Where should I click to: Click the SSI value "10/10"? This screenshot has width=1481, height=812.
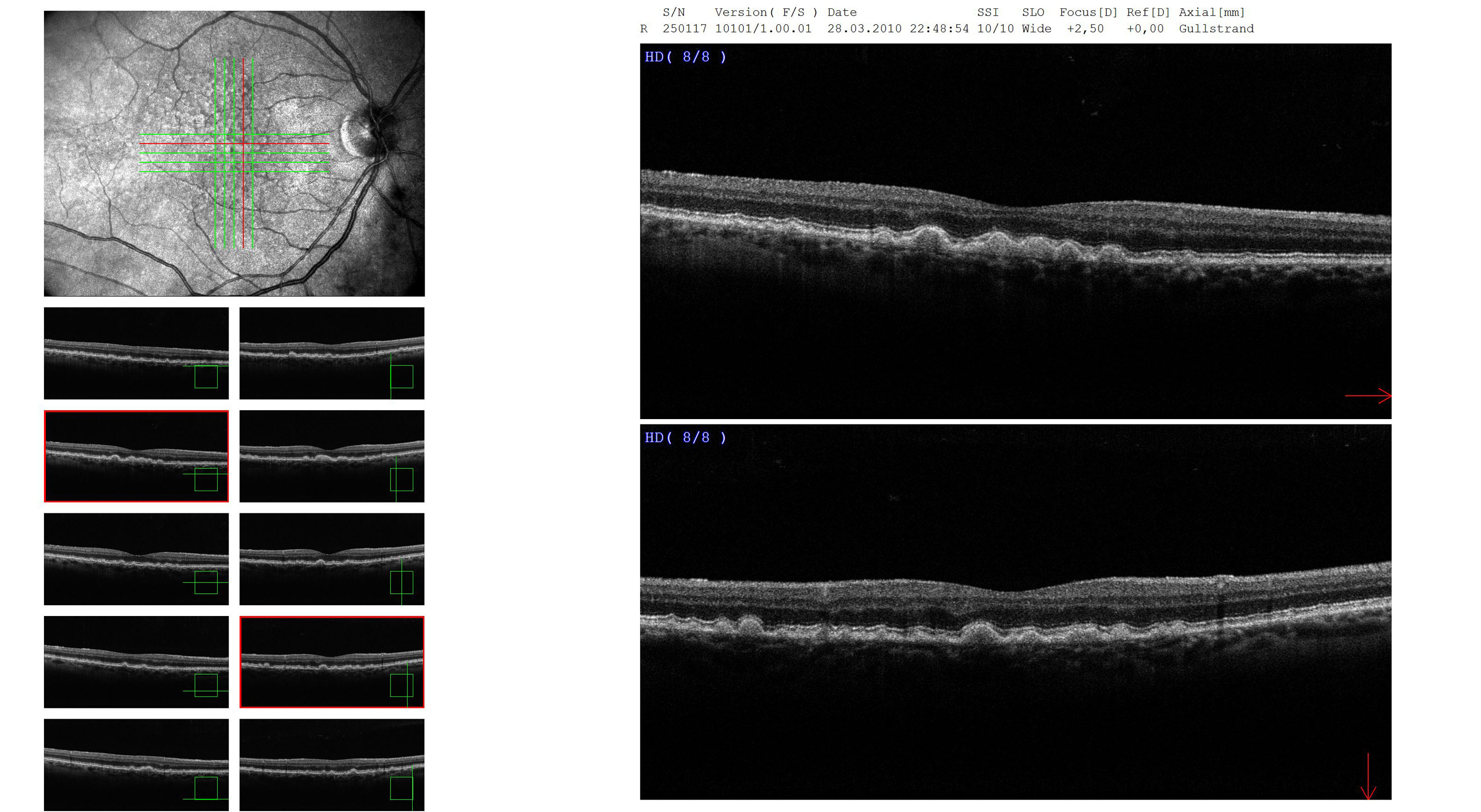point(995,29)
